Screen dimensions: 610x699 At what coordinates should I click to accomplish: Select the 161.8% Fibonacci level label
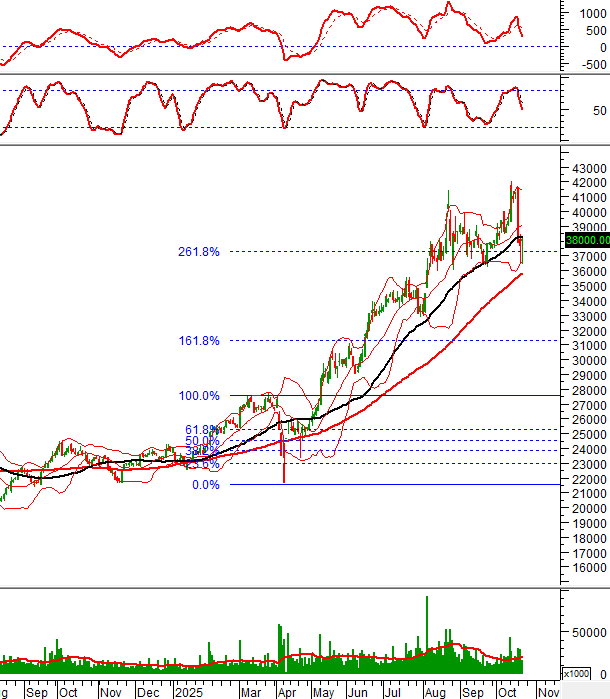(199, 341)
